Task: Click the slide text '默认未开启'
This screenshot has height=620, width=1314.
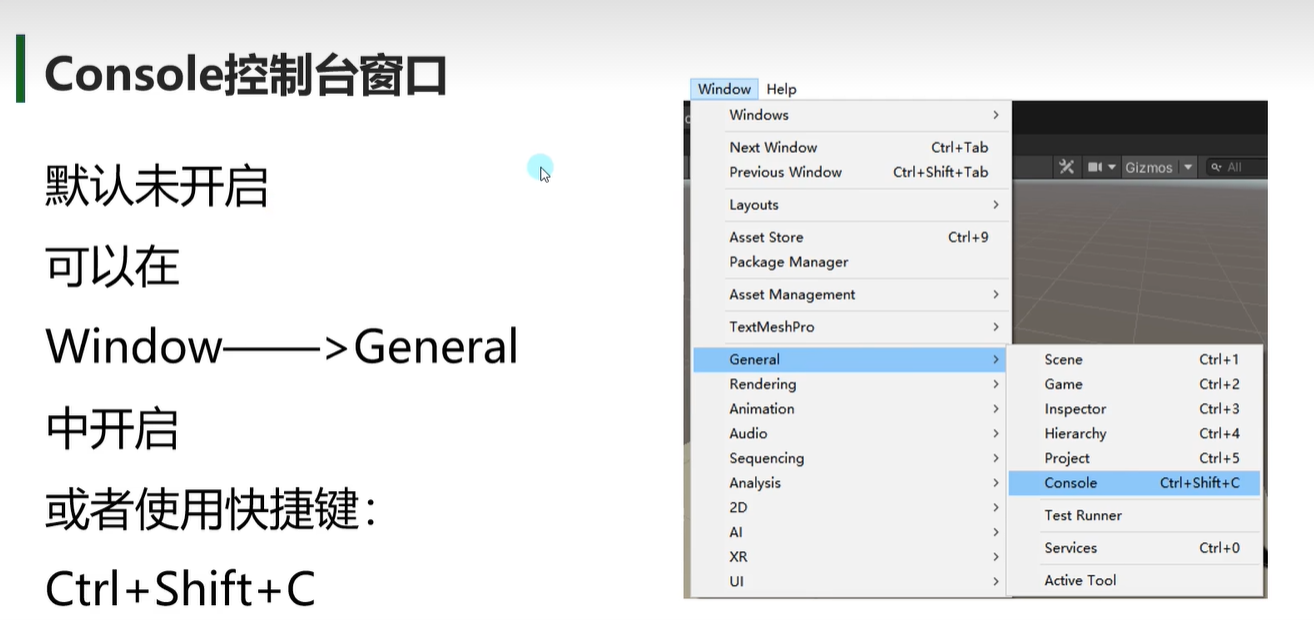Action: (x=156, y=187)
